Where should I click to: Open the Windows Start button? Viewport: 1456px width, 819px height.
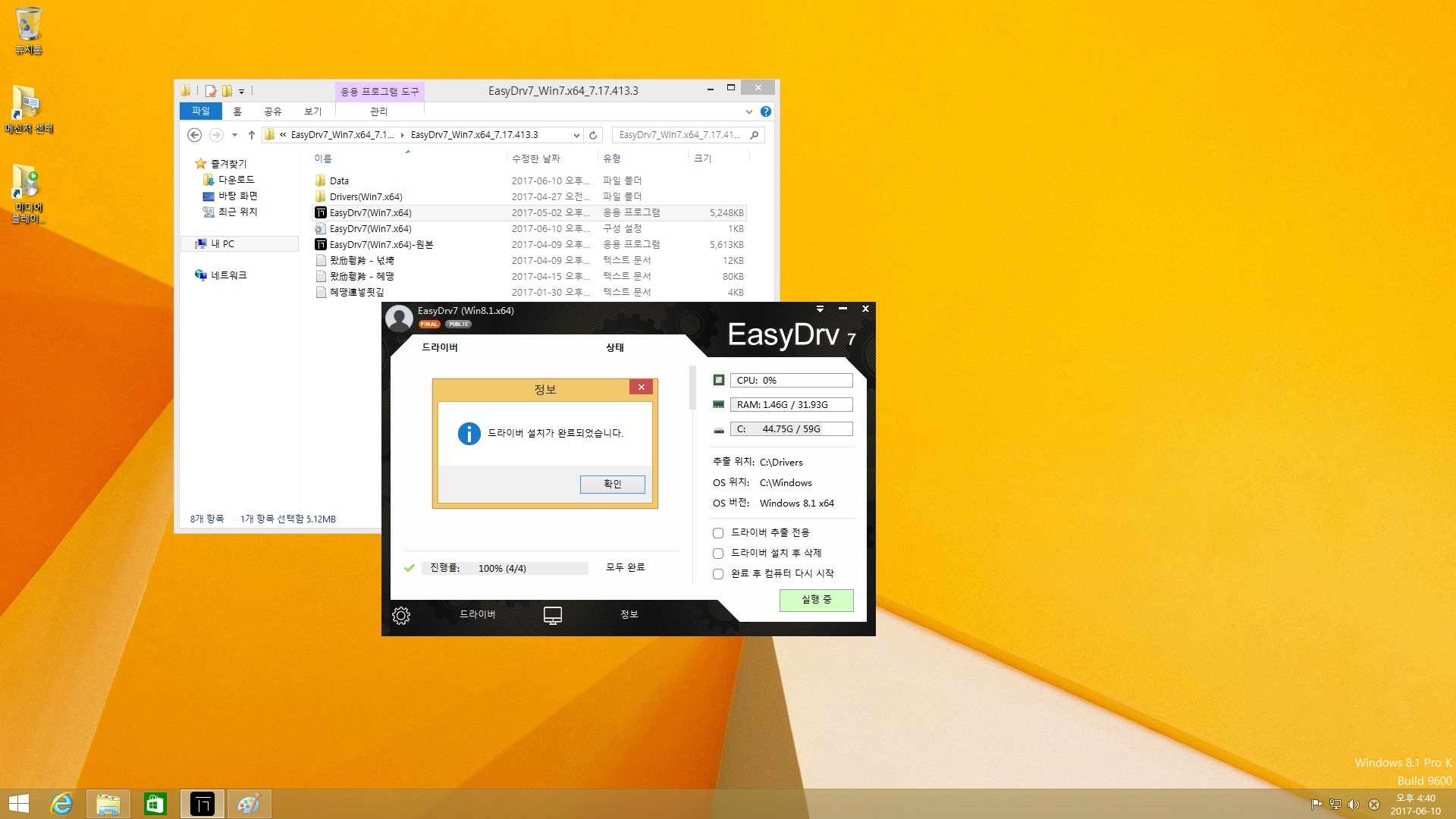pyautogui.click(x=19, y=804)
